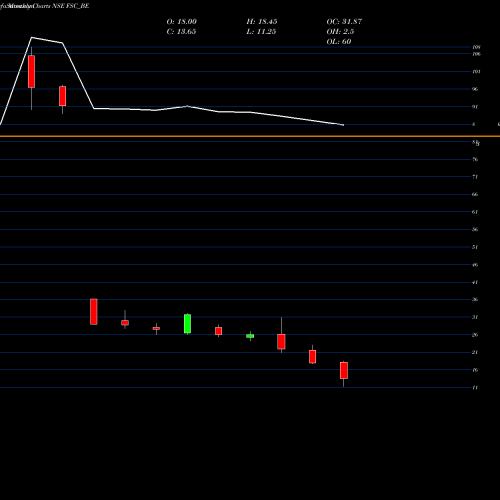The height and width of the screenshot is (500, 500).
Task: Click the y-axis label 96
Action: point(475,89)
